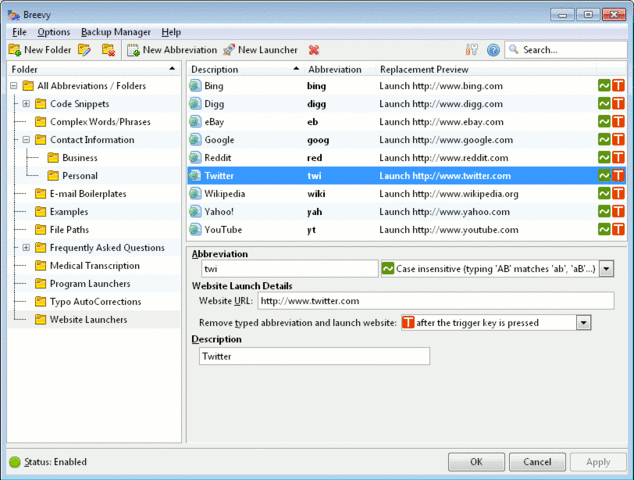Click the globe icon for Google

[195, 140]
